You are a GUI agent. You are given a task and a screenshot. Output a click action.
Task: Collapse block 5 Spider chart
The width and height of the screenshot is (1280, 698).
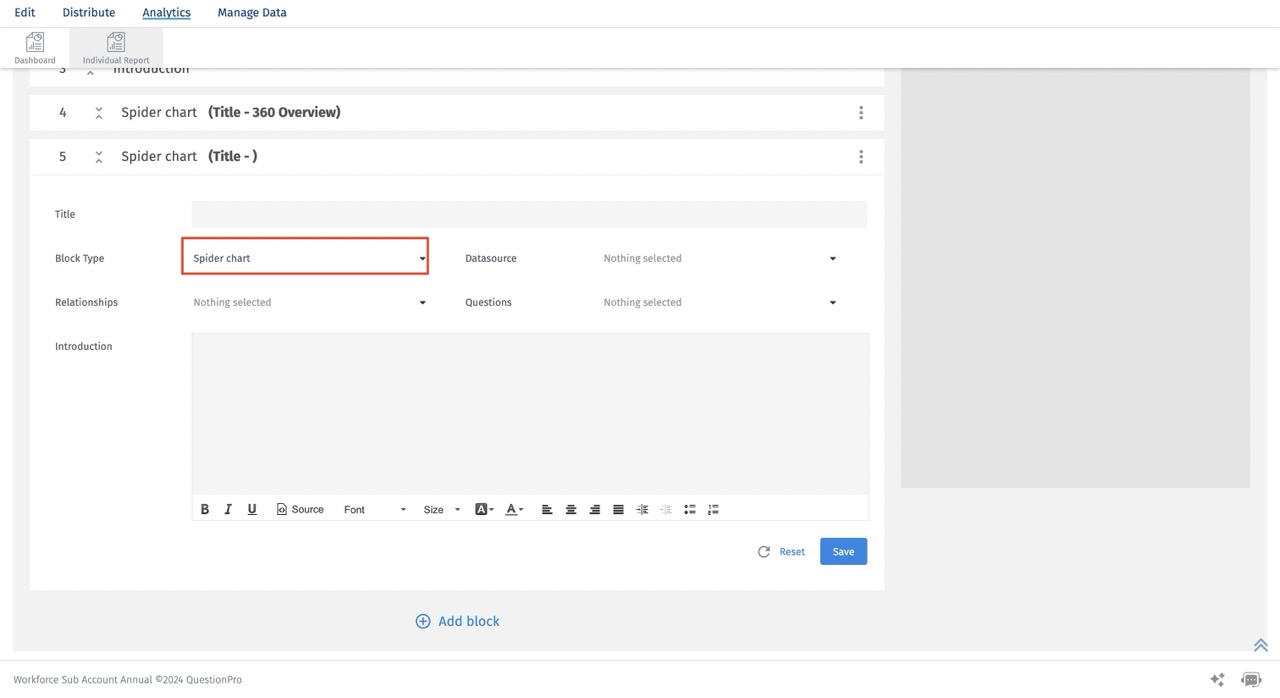(x=99, y=157)
